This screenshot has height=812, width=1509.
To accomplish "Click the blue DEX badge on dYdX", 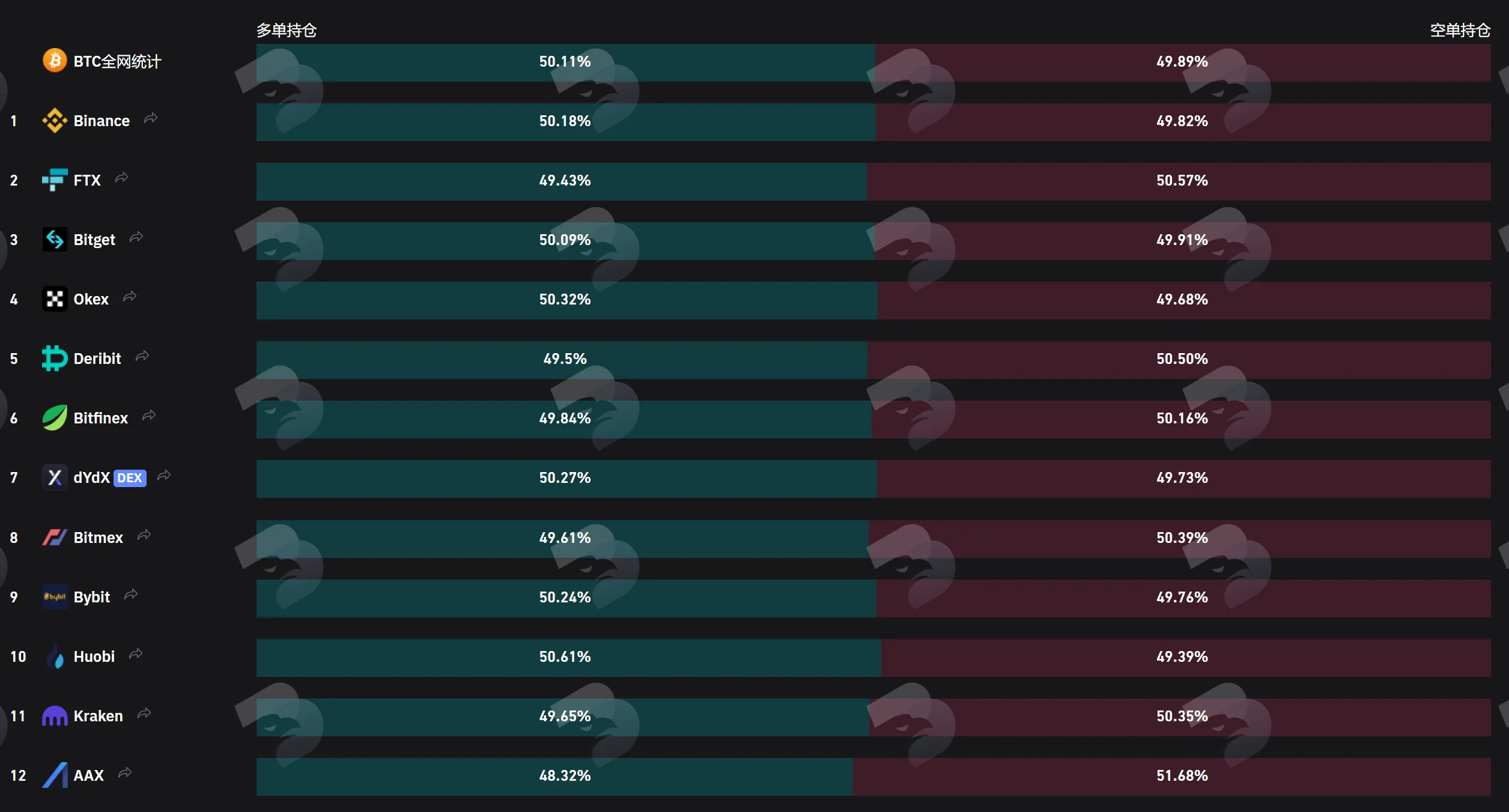I will (130, 478).
